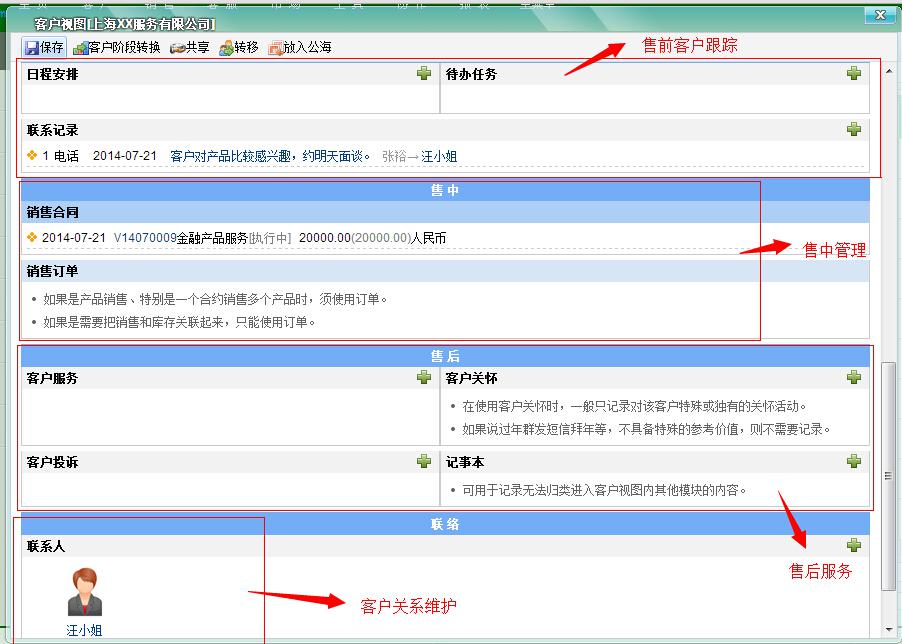Add a new 客户投诉 record
Screen dimensions: 902x644
point(424,461)
